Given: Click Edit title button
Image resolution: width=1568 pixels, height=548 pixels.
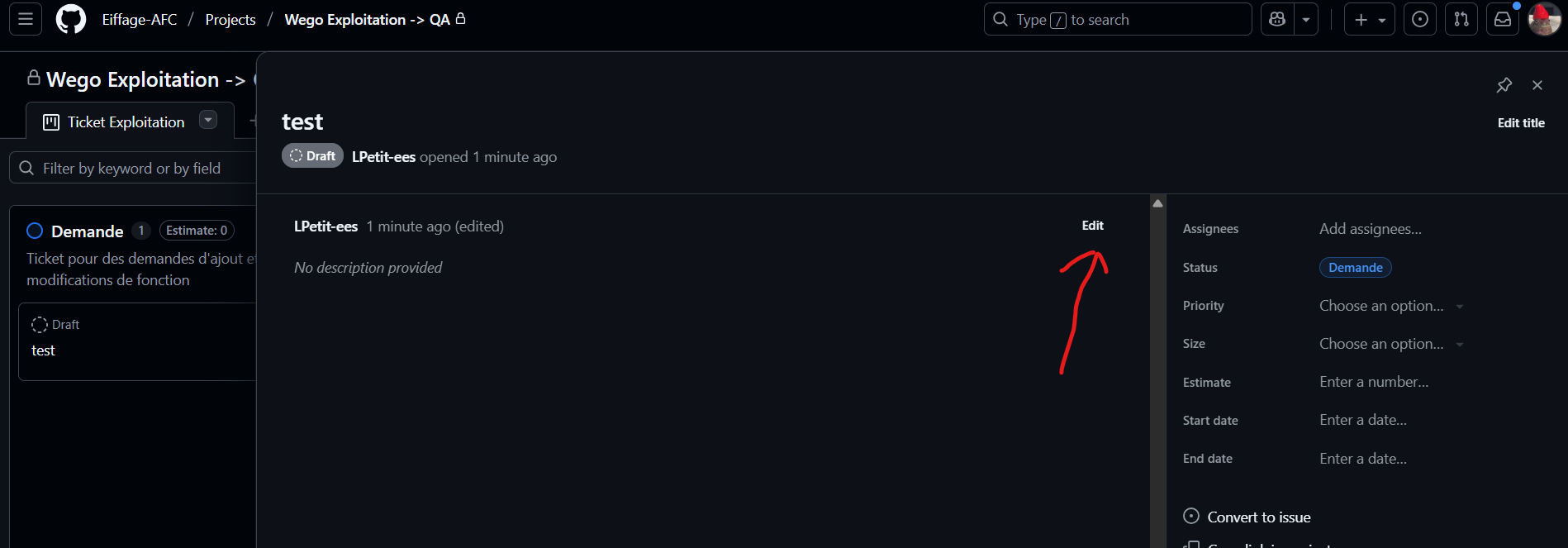Looking at the screenshot, I should [1521, 123].
